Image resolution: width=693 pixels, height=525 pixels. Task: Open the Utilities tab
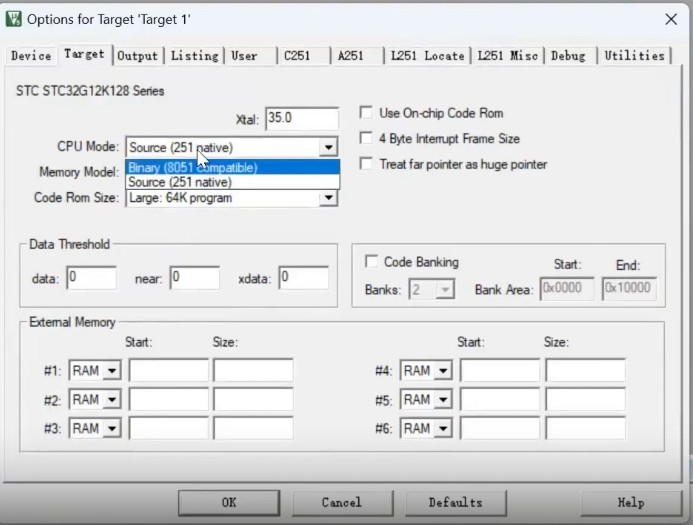[x=634, y=56]
